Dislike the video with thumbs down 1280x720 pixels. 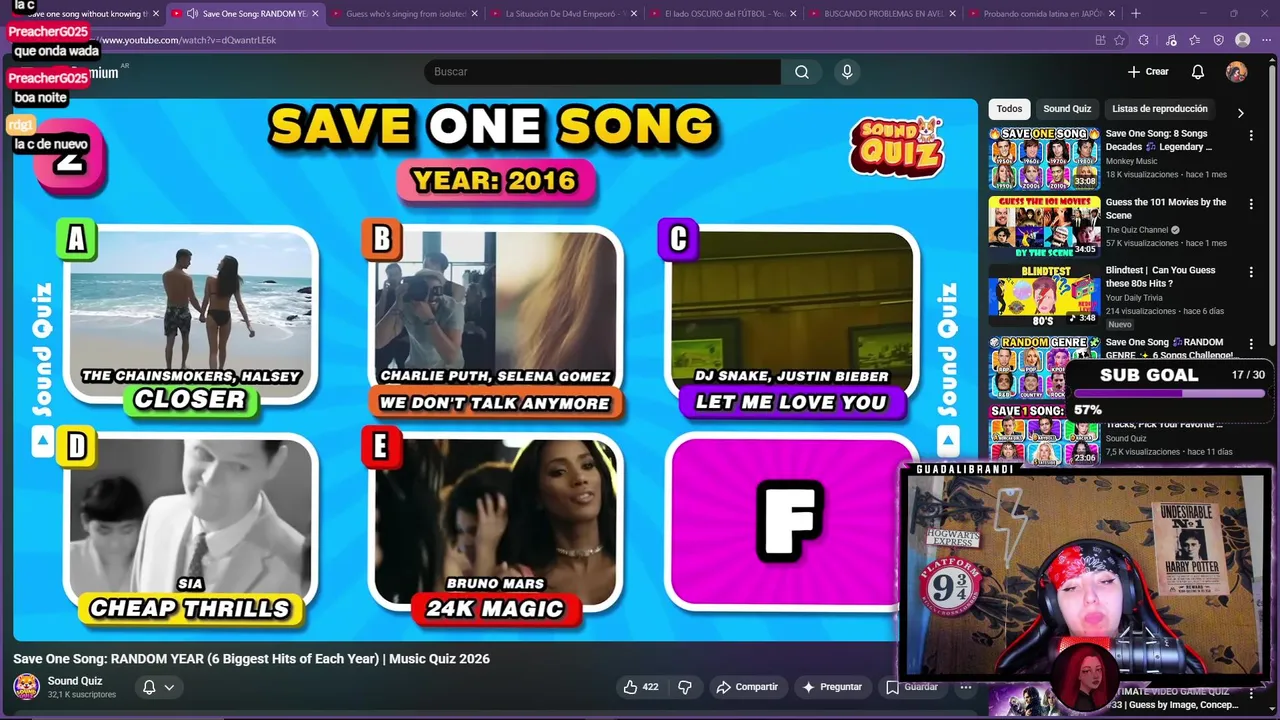click(685, 687)
